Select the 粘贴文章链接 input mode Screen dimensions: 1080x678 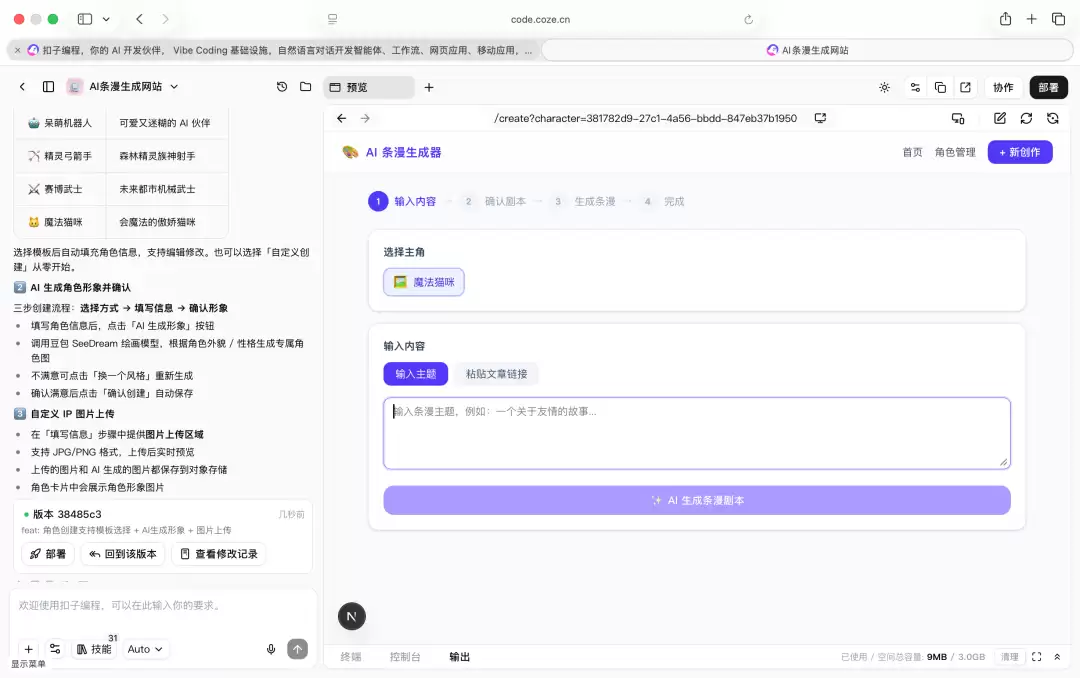(497, 374)
